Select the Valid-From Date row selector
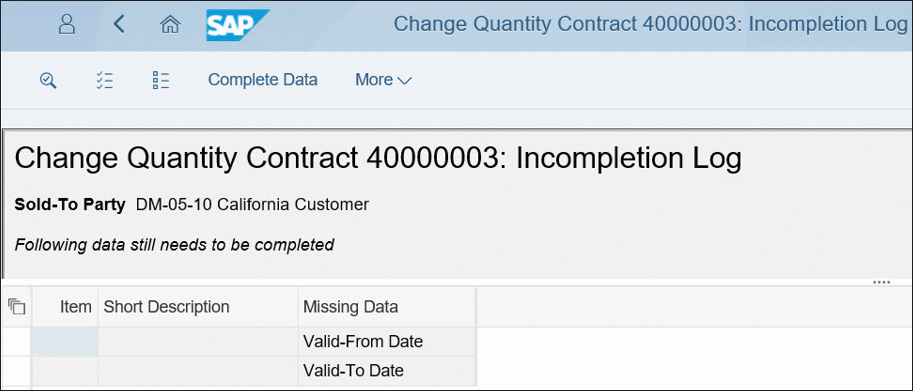This screenshot has width=913, height=391. [x=16, y=342]
